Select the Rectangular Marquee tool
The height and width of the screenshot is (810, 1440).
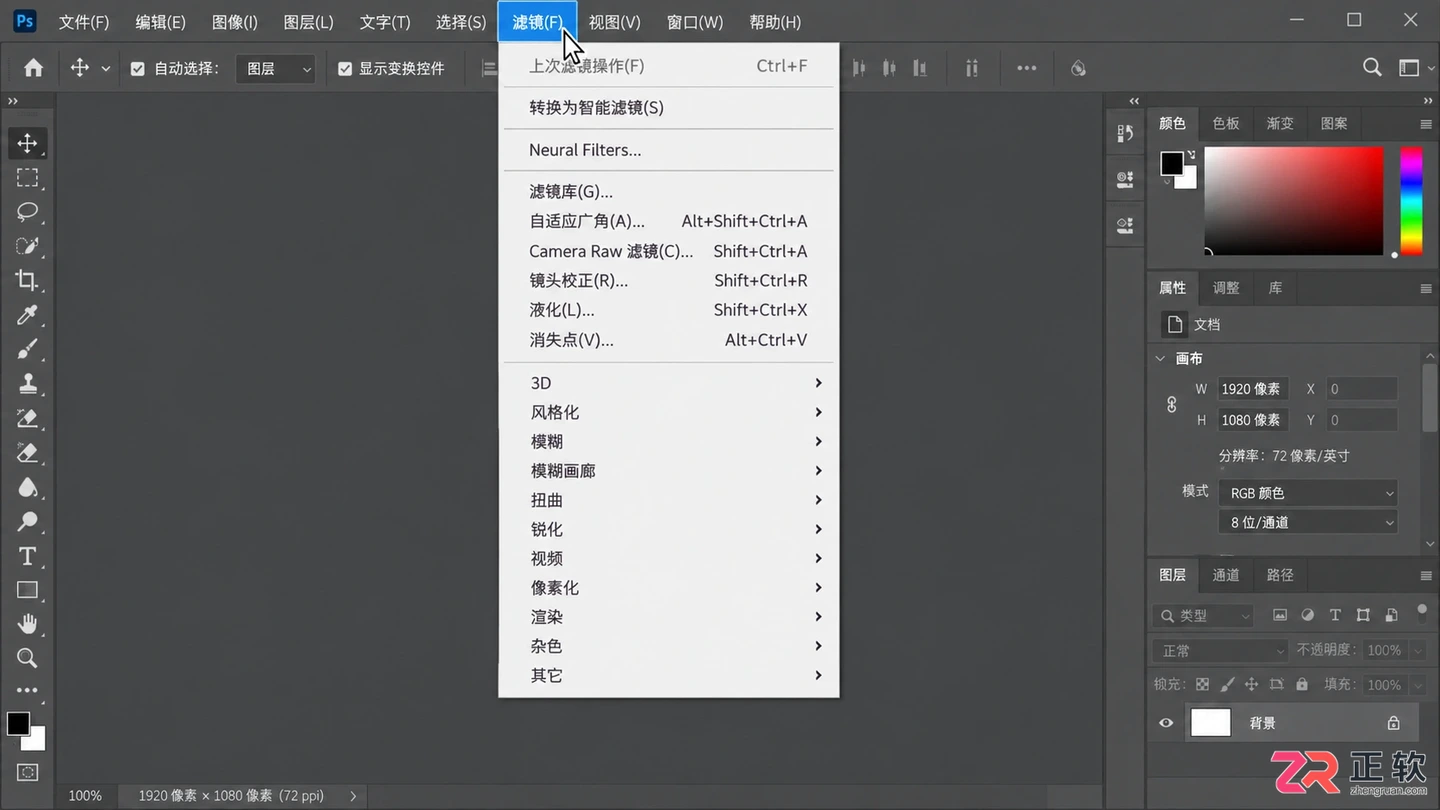(27, 178)
